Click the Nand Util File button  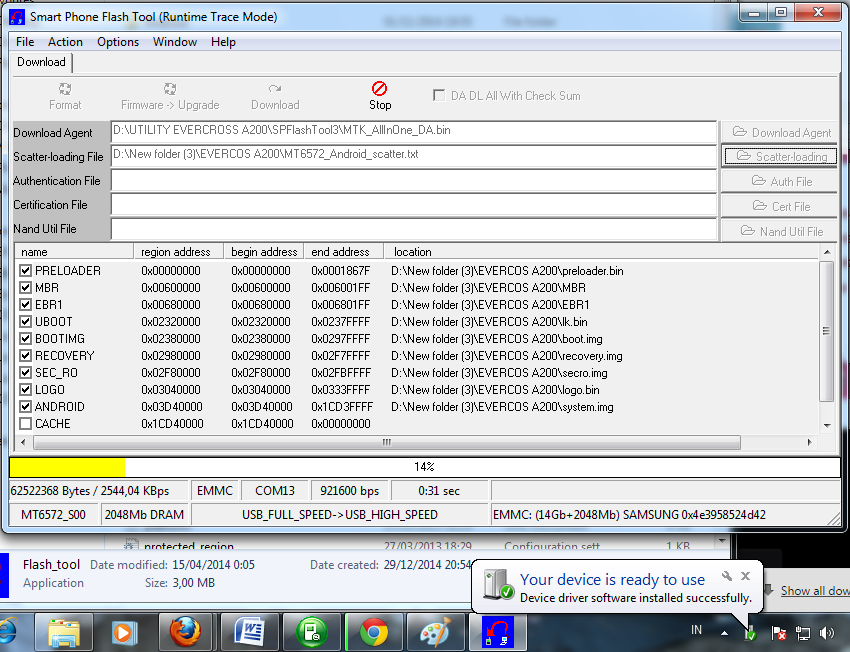pos(781,231)
